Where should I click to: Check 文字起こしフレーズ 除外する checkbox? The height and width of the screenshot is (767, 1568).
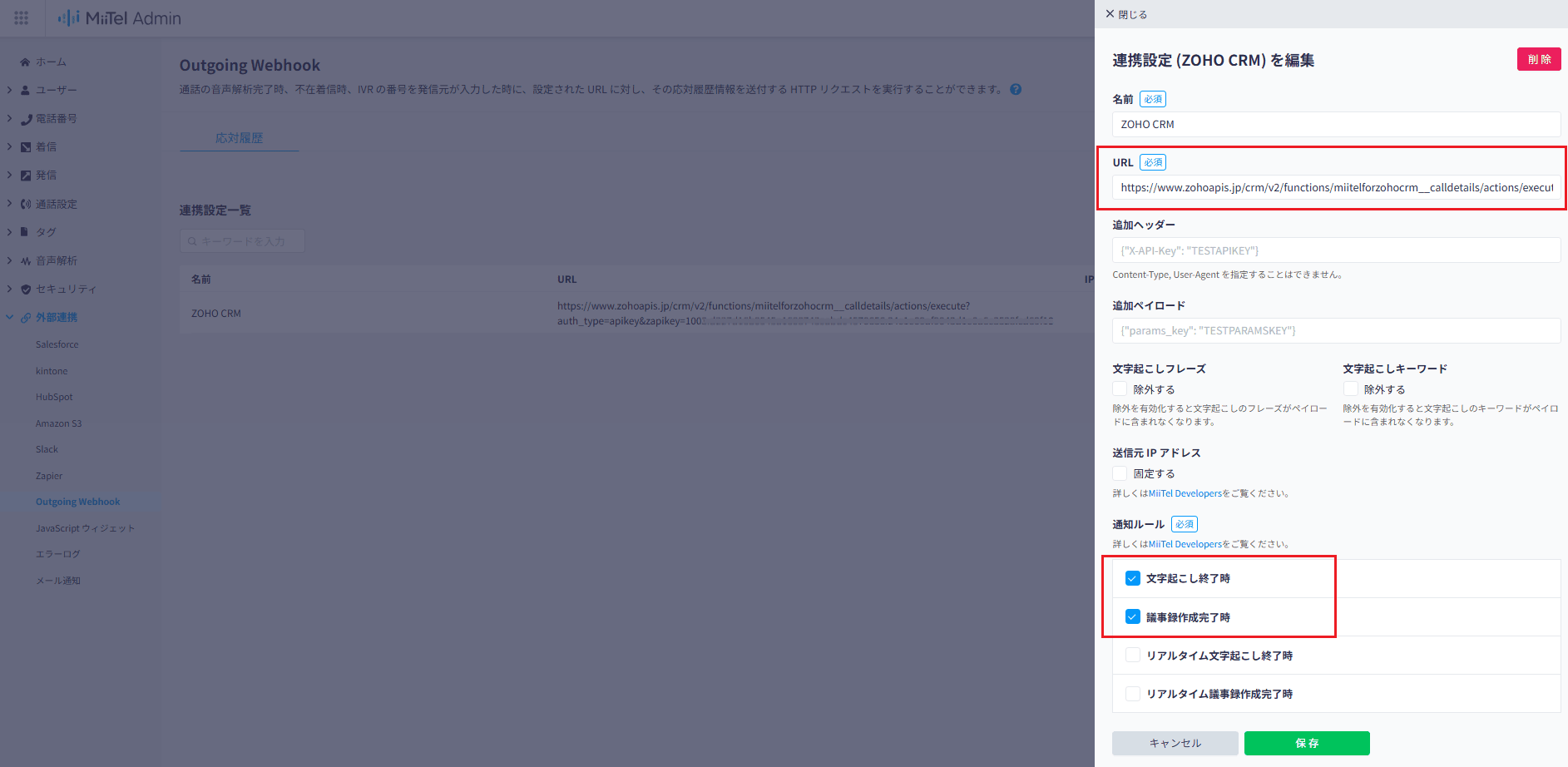click(x=1120, y=389)
